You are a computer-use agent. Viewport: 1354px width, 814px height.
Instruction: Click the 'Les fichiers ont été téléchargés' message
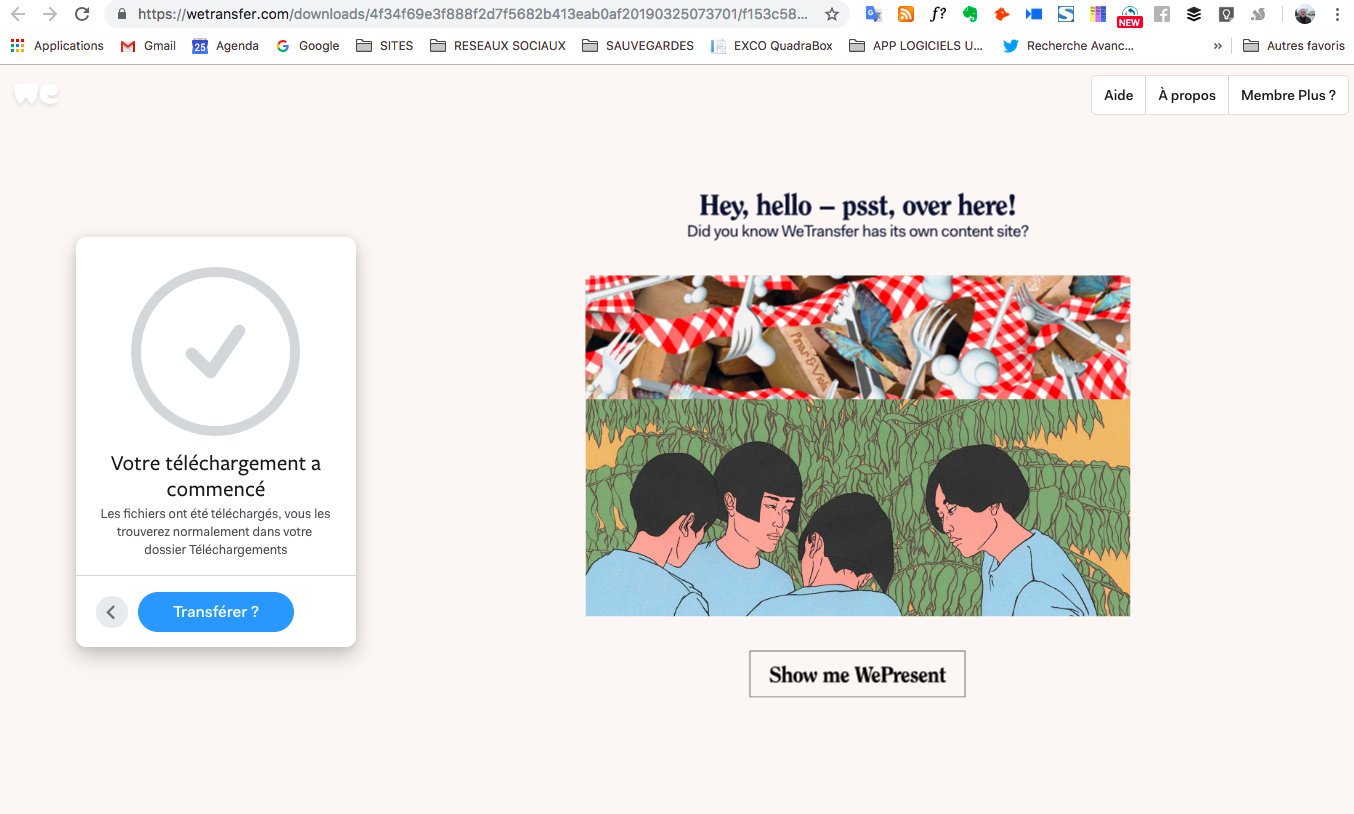coord(216,532)
